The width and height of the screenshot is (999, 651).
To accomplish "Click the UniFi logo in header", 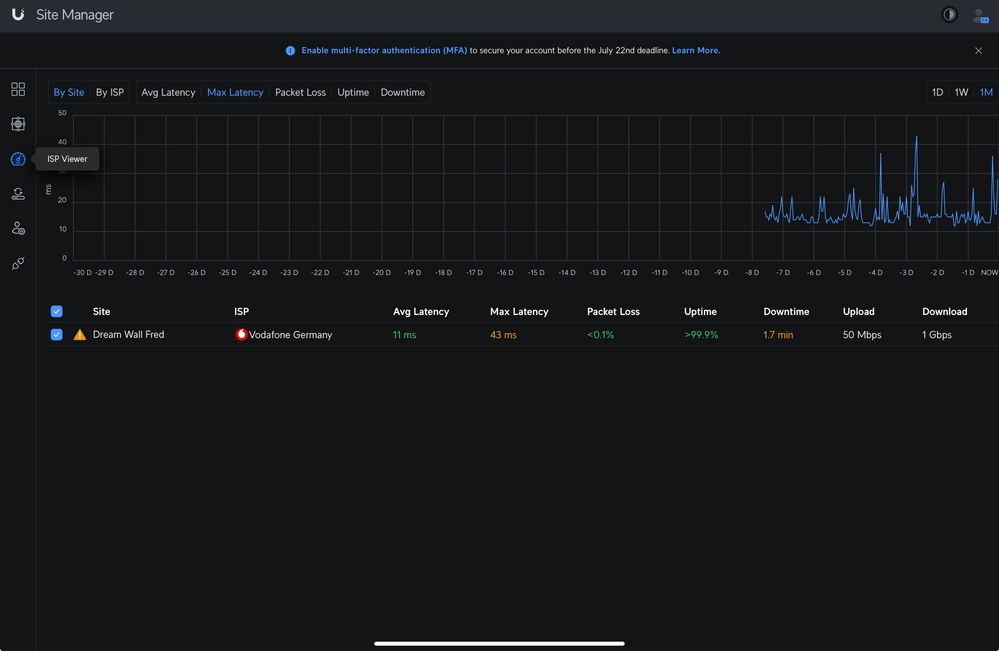I will point(18,15).
